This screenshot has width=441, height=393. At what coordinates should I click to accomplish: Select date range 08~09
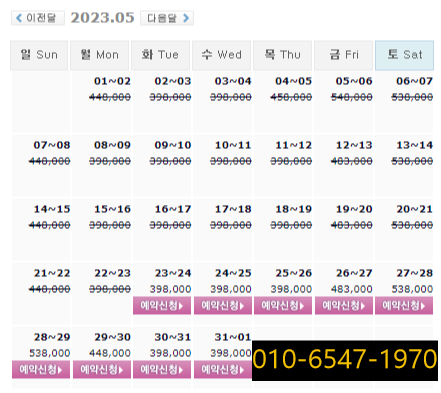coord(112,145)
